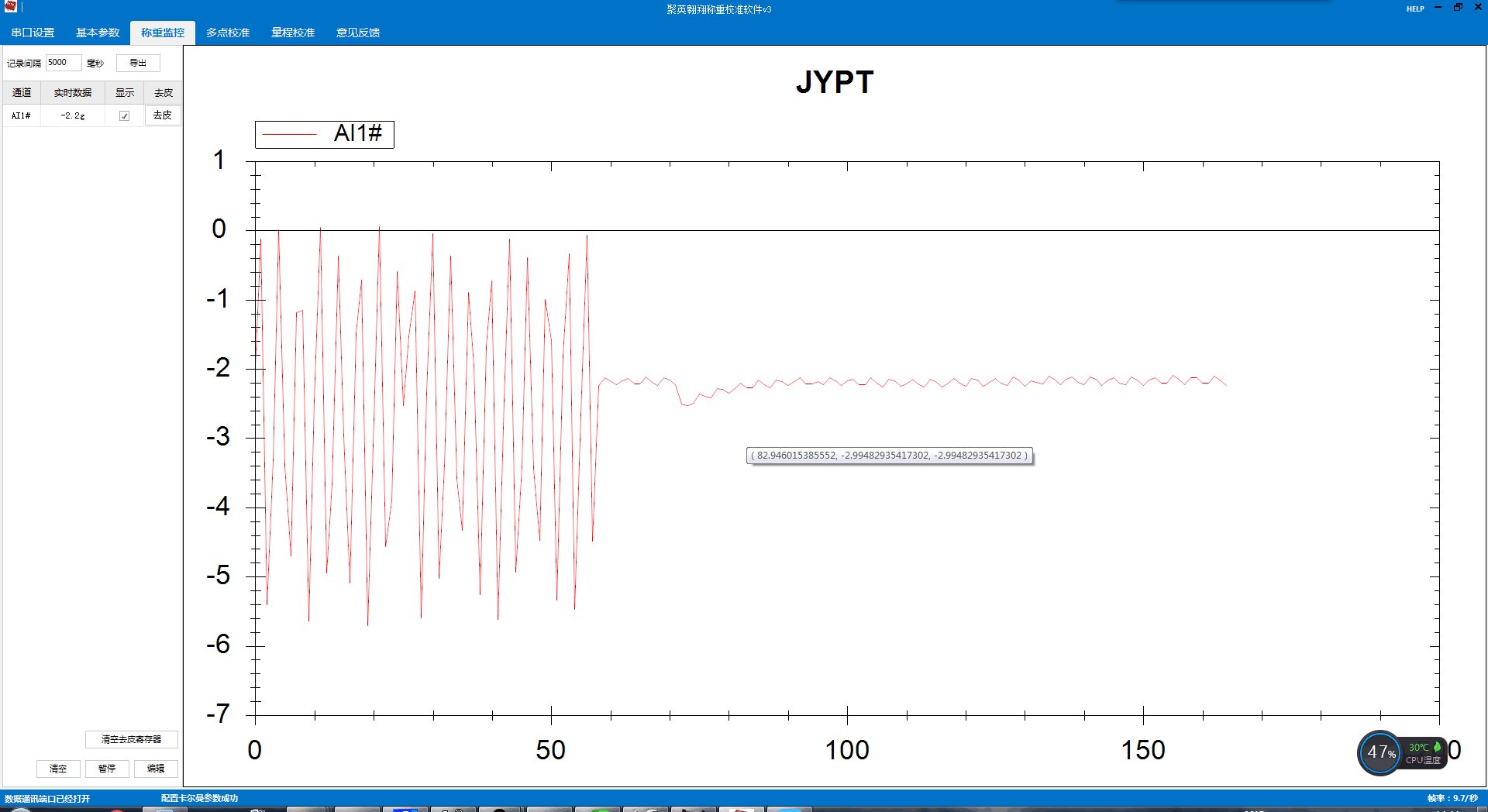
Task: Select the 称重监控 tab
Action: 163,33
